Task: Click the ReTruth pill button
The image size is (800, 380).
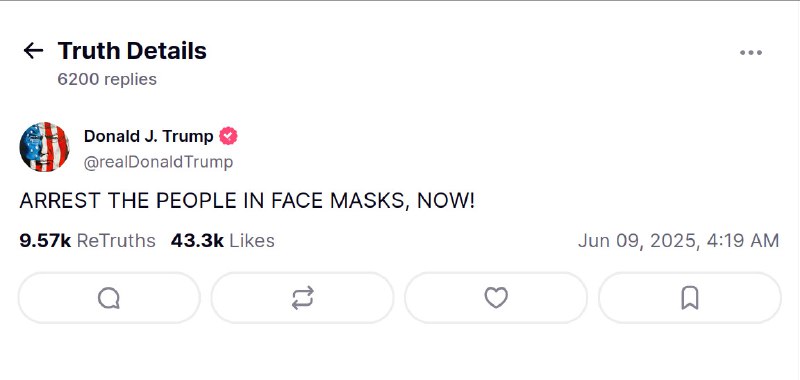Action: (x=303, y=298)
